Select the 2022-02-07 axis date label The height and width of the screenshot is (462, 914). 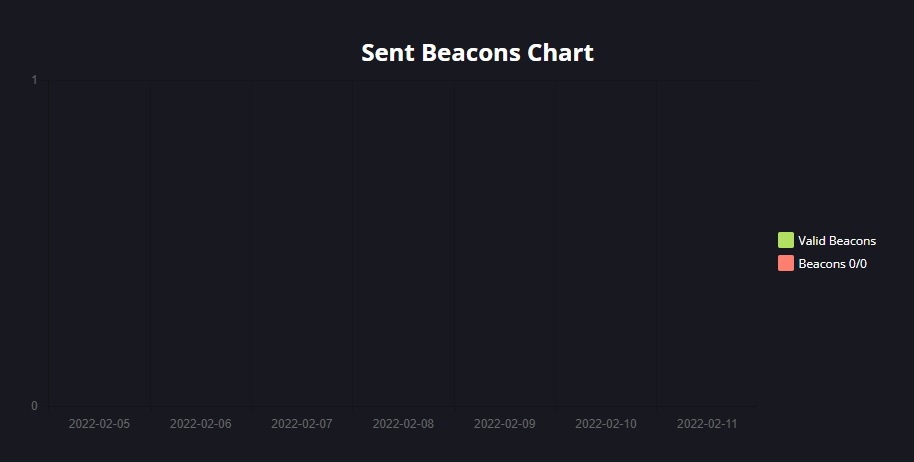pyautogui.click(x=302, y=424)
